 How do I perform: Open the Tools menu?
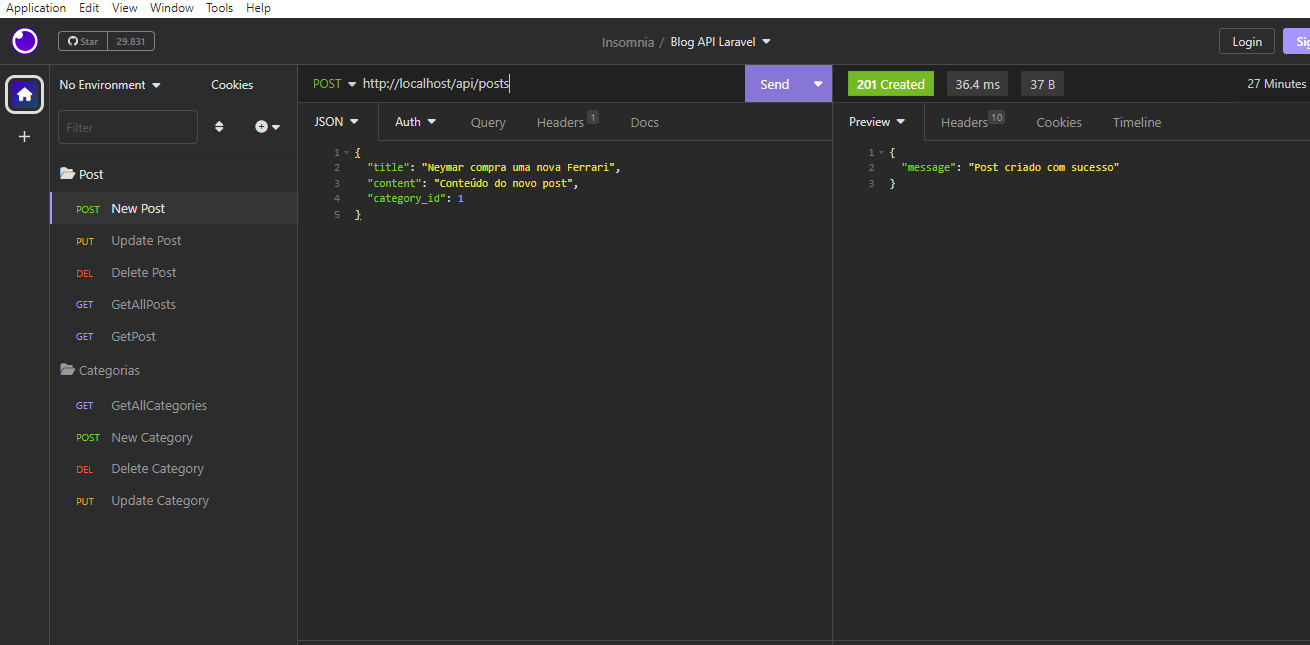click(219, 8)
